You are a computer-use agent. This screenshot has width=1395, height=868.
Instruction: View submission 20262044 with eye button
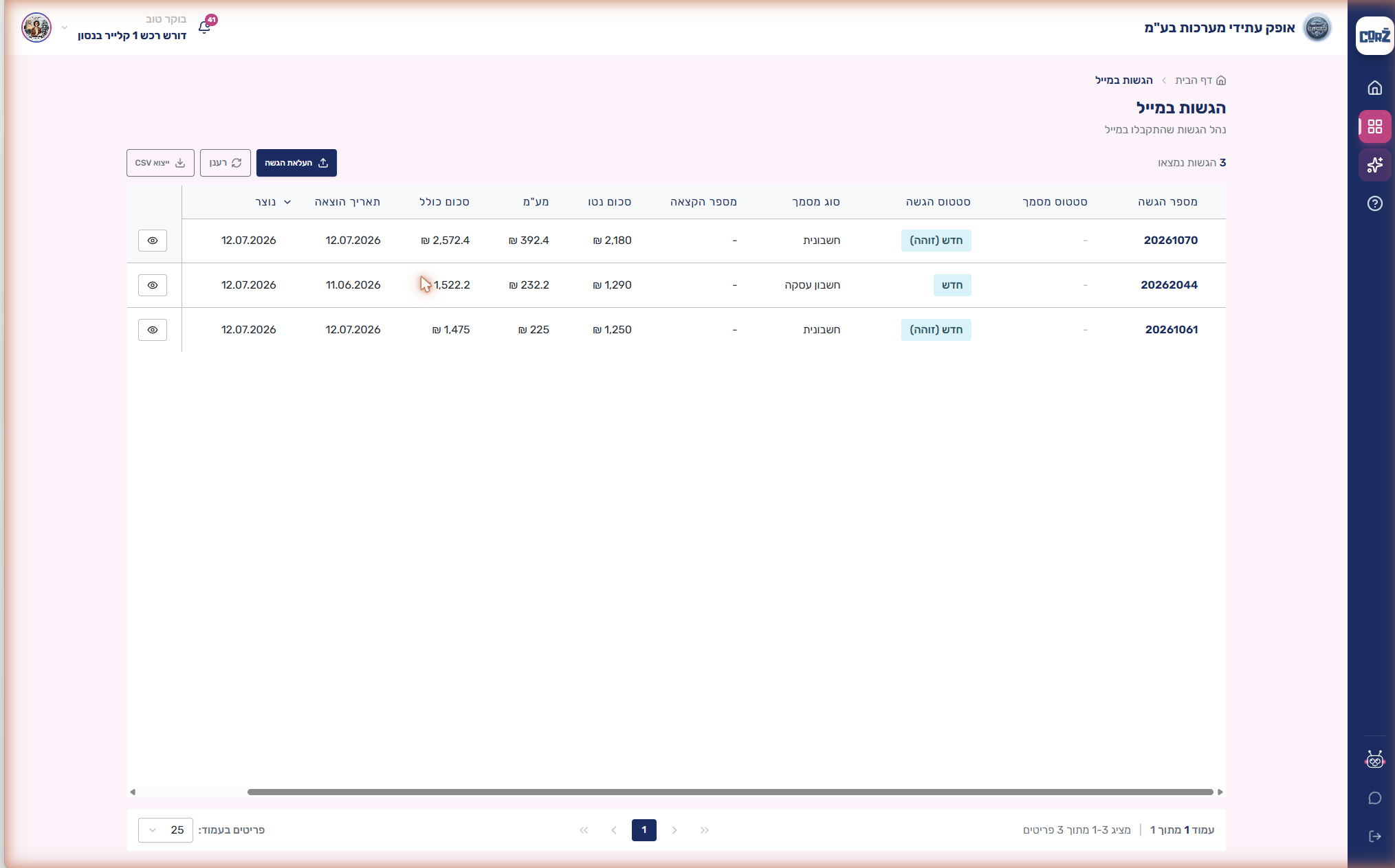153,285
